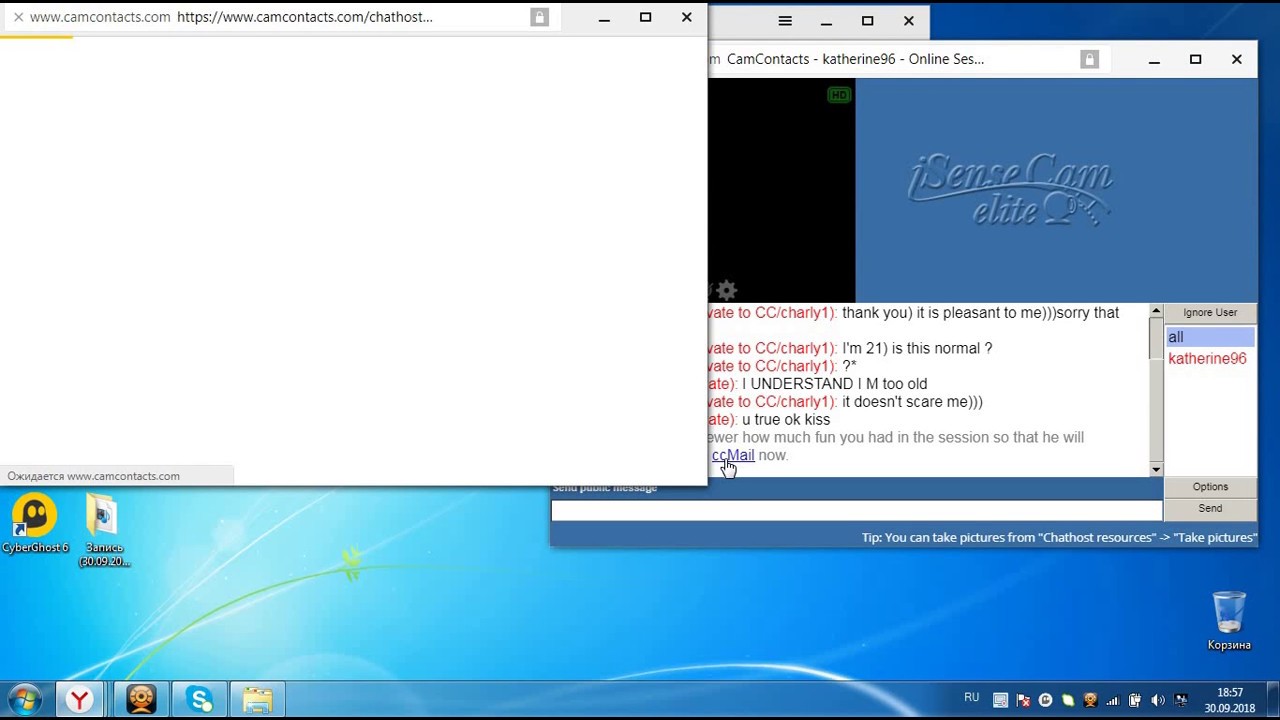This screenshot has height=720, width=1280.
Task: Open the Windows Start menu
Action: (x=25, y=699)
